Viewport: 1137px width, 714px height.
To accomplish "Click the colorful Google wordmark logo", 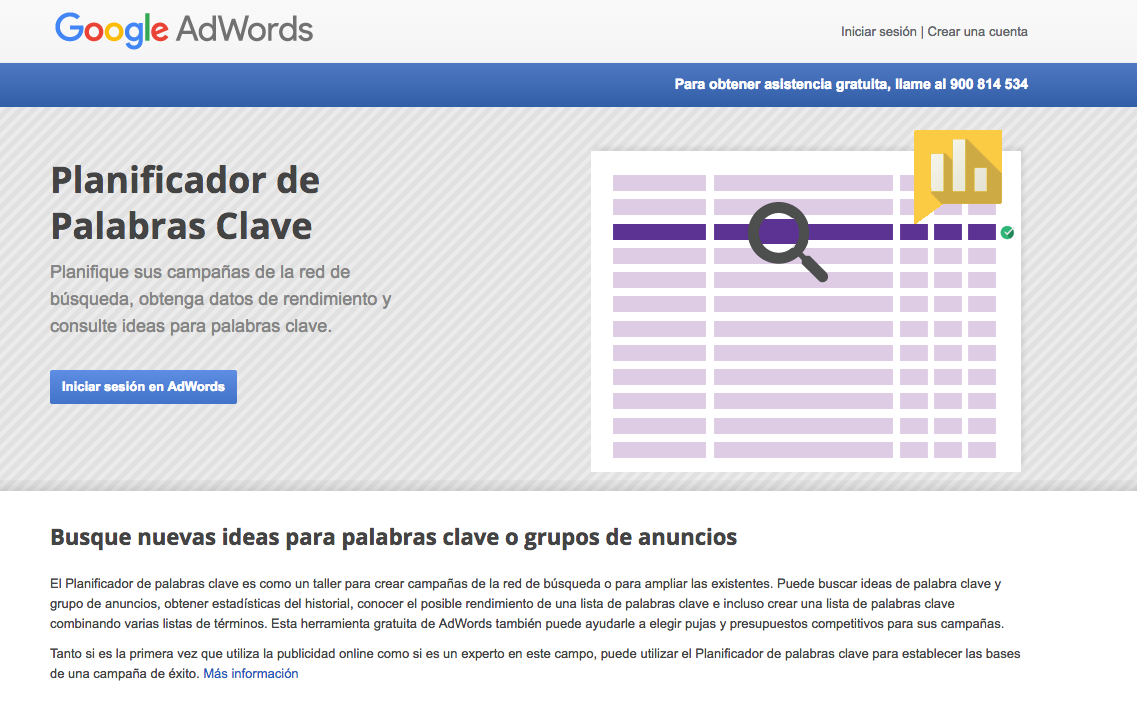I will point(111,30).
